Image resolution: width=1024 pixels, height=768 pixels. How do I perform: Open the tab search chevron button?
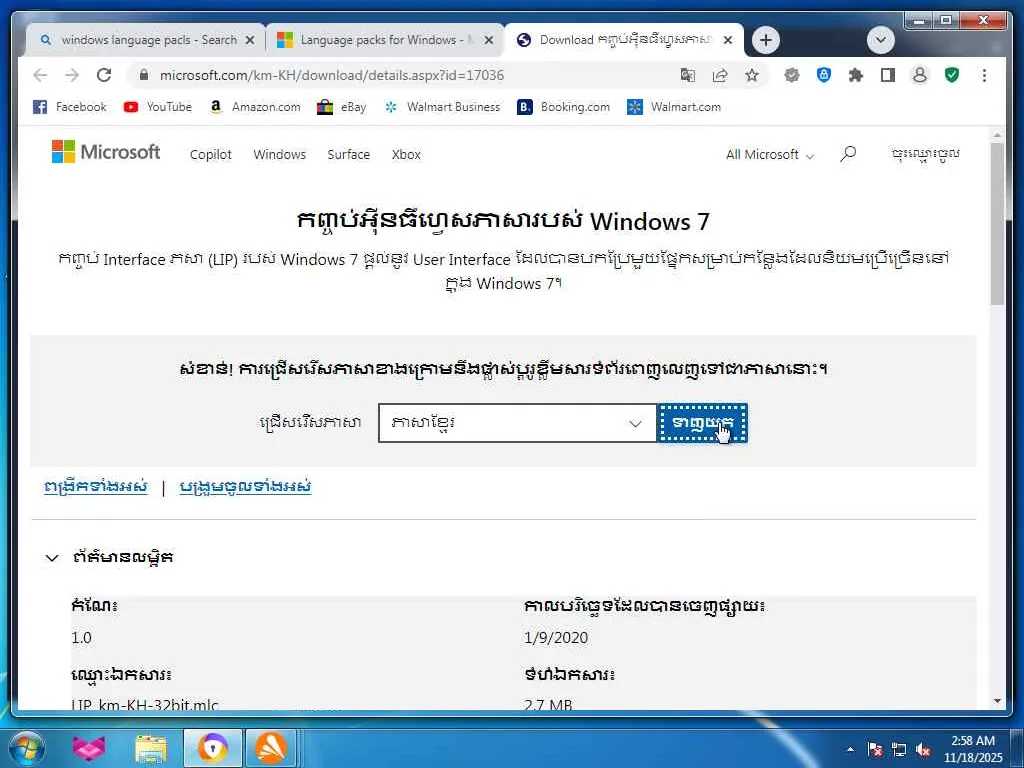pyautogui.click(x=880, y=40)
